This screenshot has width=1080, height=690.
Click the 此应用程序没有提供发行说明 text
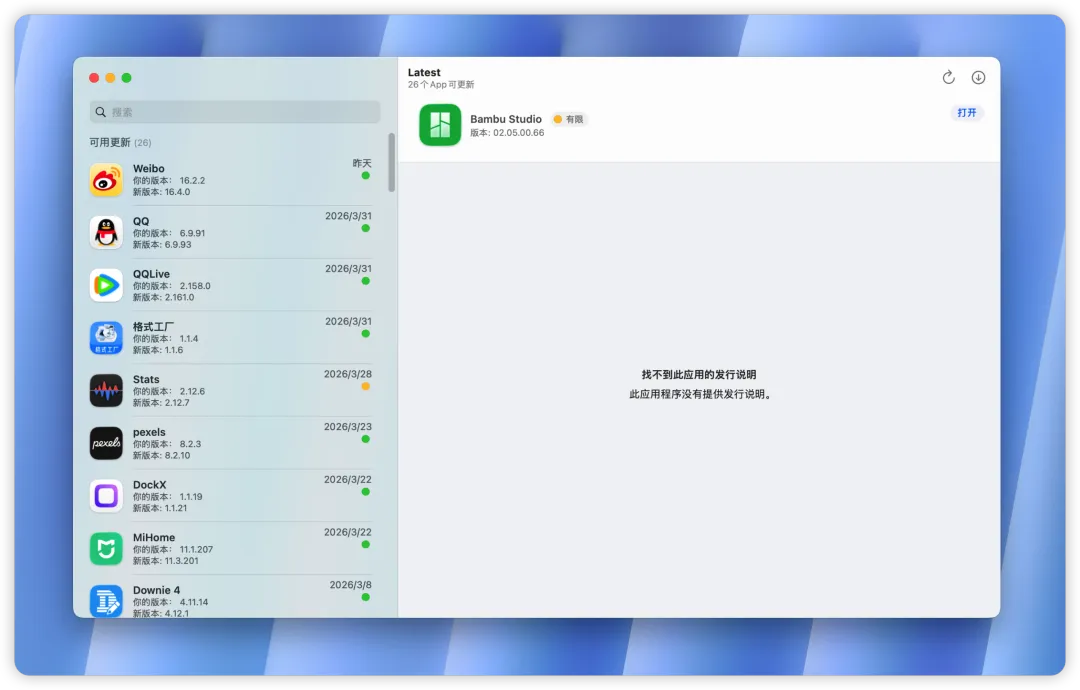[x=700, y=394]
